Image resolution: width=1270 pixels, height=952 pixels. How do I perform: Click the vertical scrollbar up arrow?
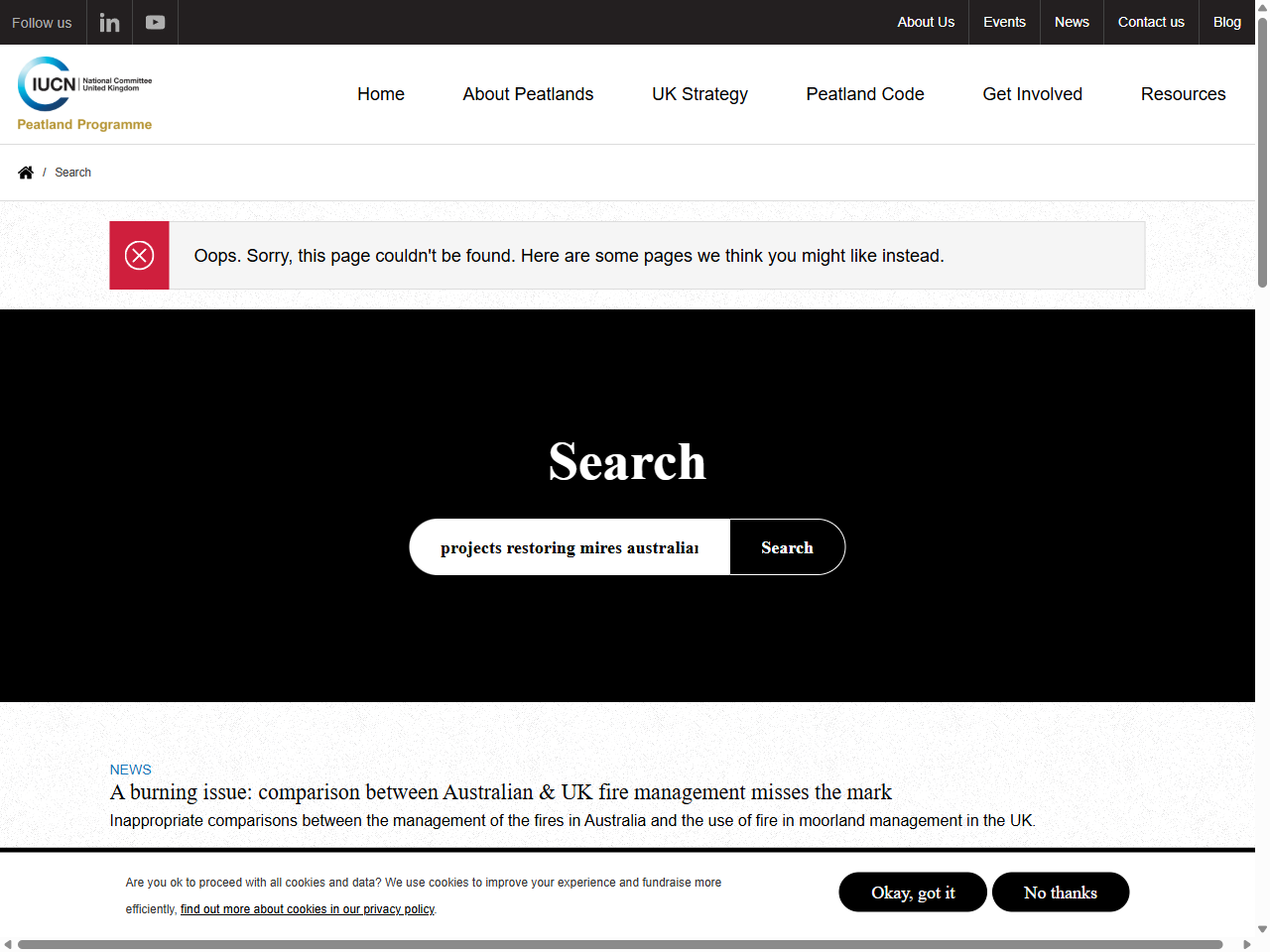[x=1262, y=8]
